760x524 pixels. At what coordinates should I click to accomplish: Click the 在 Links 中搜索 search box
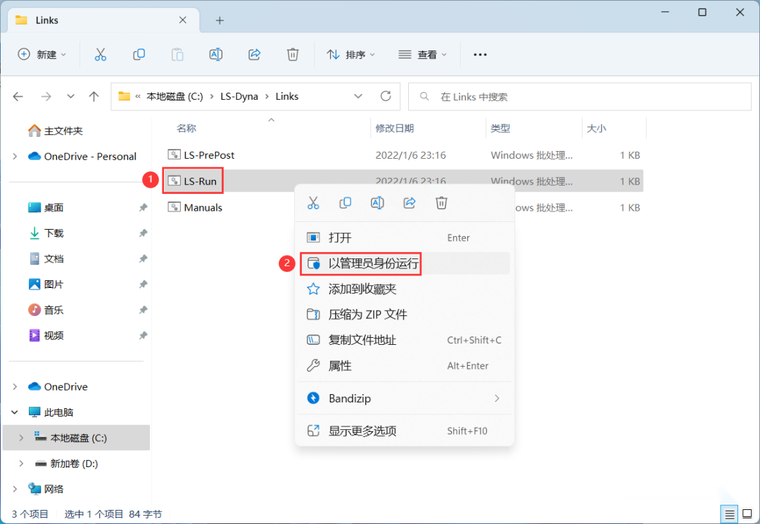(580, 96)
